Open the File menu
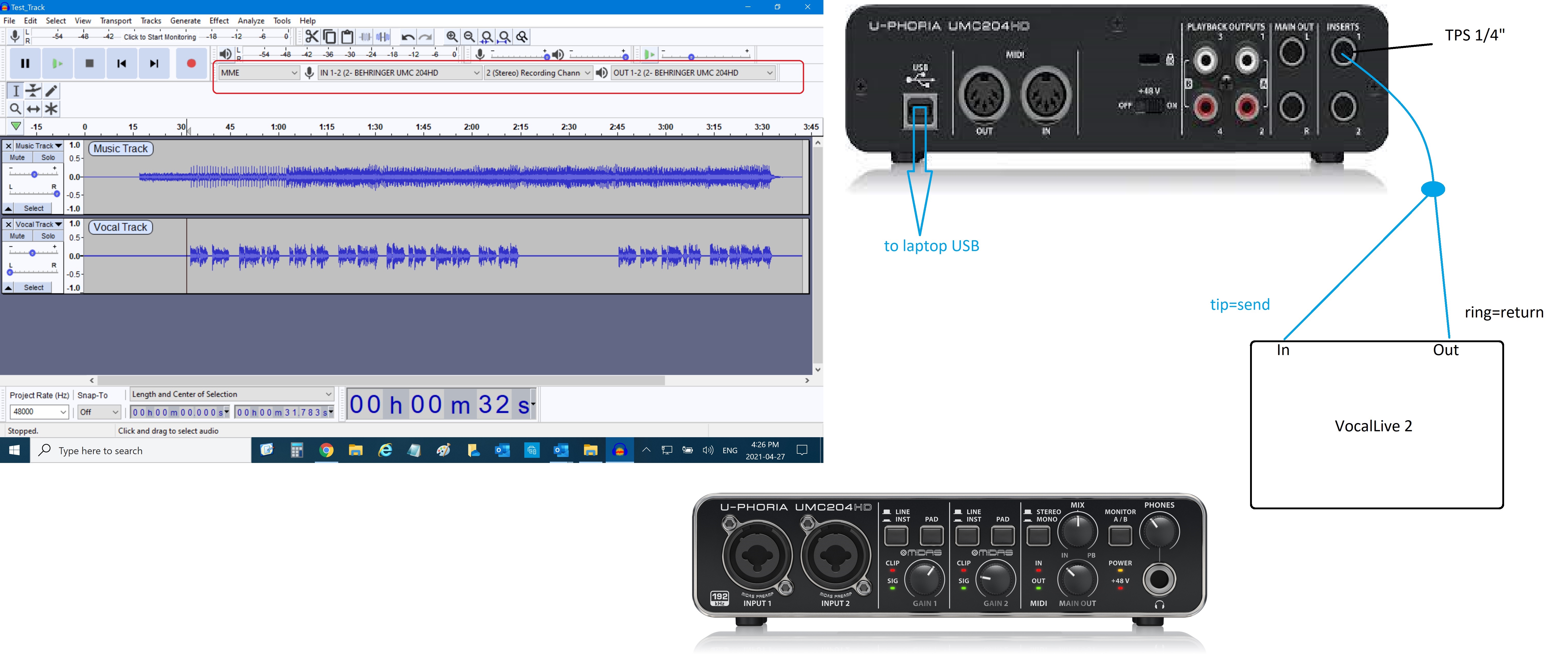This screenshot has height=654, width=1568. click(x=9, y=21)
